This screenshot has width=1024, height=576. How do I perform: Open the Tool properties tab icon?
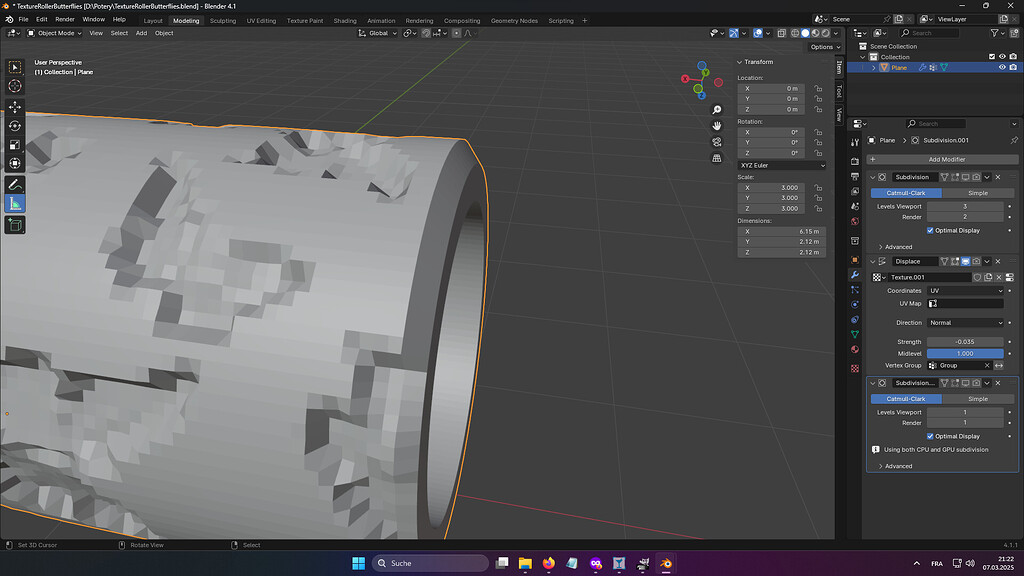[x=855, y=143]
